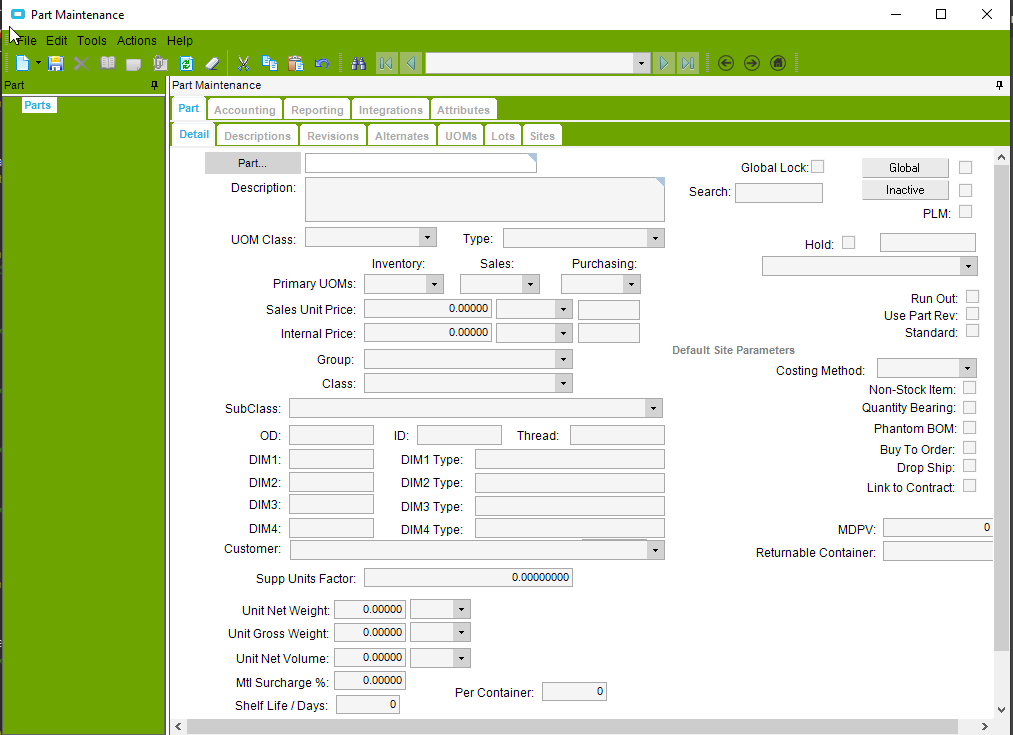Image resolution: width=1013 pixels, height=735 pixels.
Task: Expand the Costing Method dropdown
Action: click(966, 369)
